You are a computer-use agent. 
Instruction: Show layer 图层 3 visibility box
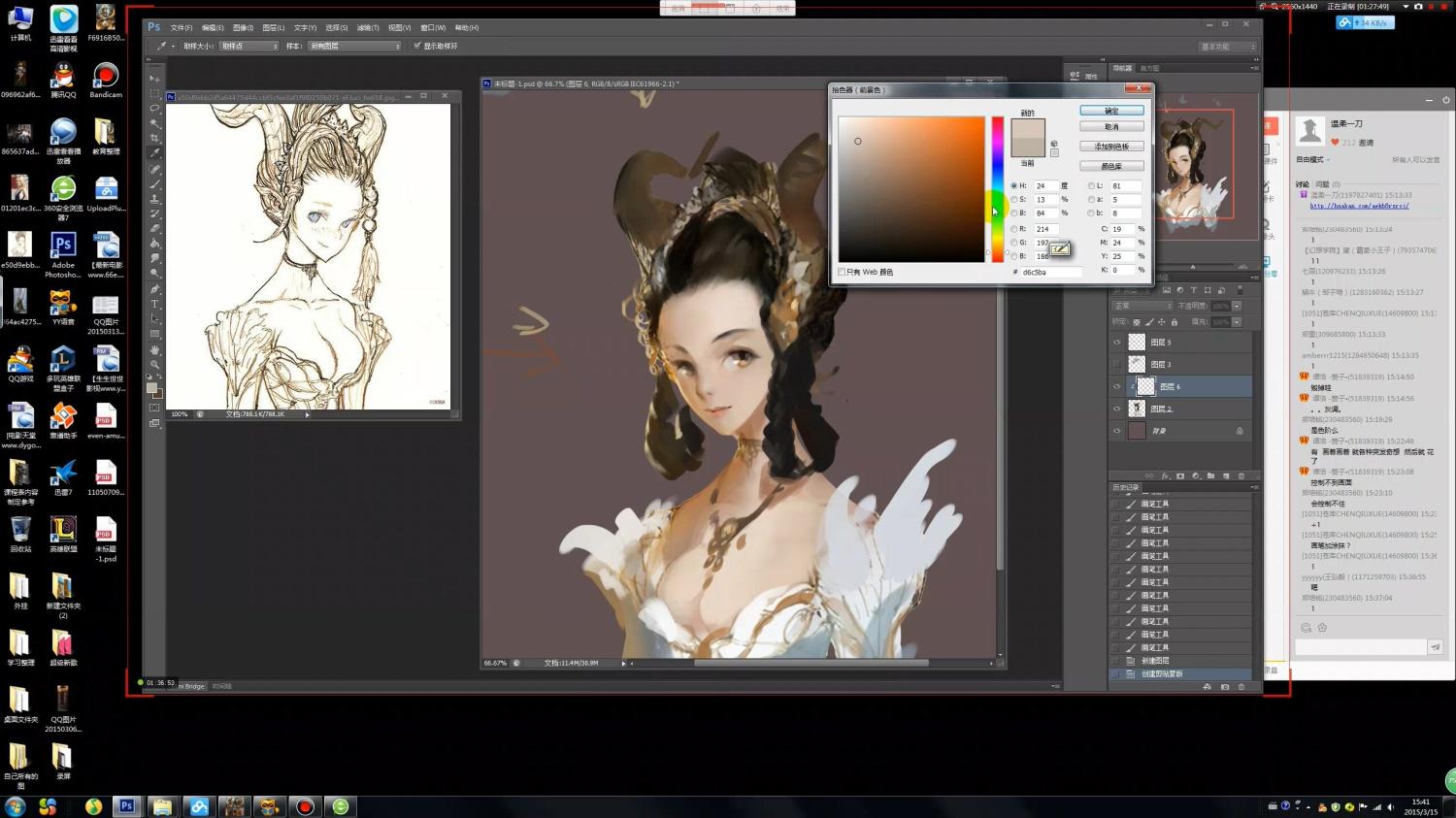coord(1116,364)
